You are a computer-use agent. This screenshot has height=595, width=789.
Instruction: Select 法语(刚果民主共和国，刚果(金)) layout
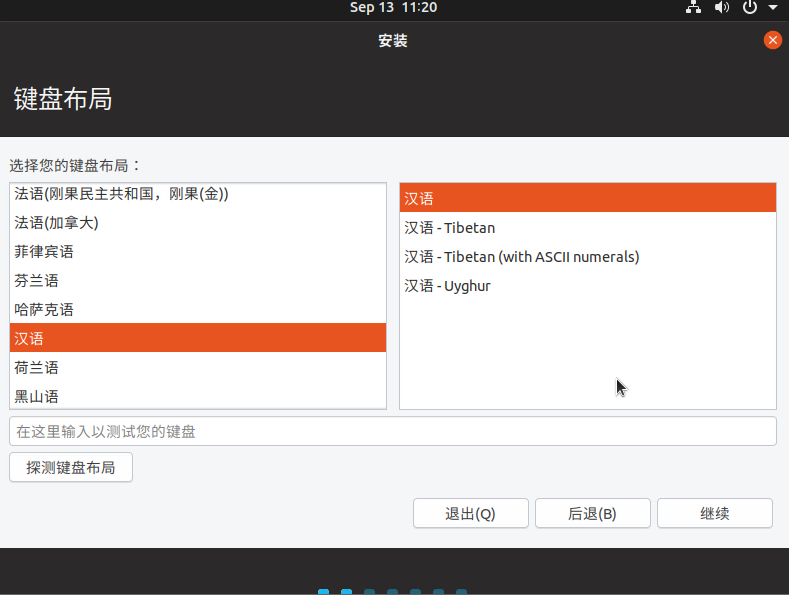tap(198, 194)
